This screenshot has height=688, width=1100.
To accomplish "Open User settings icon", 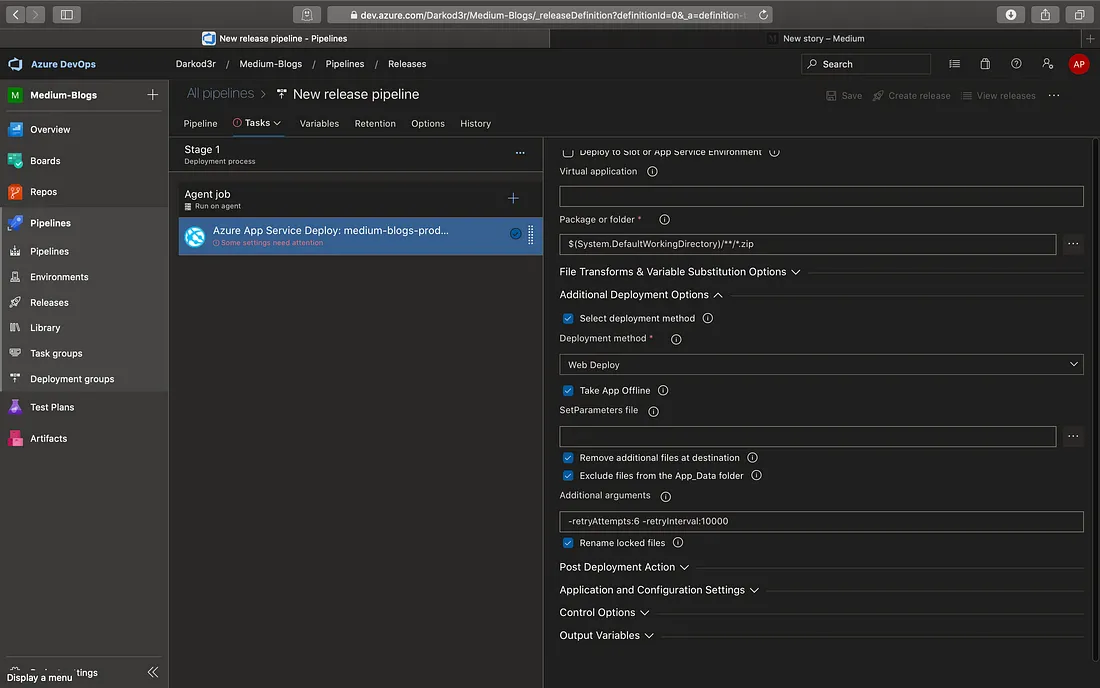I will [1047, 64].
